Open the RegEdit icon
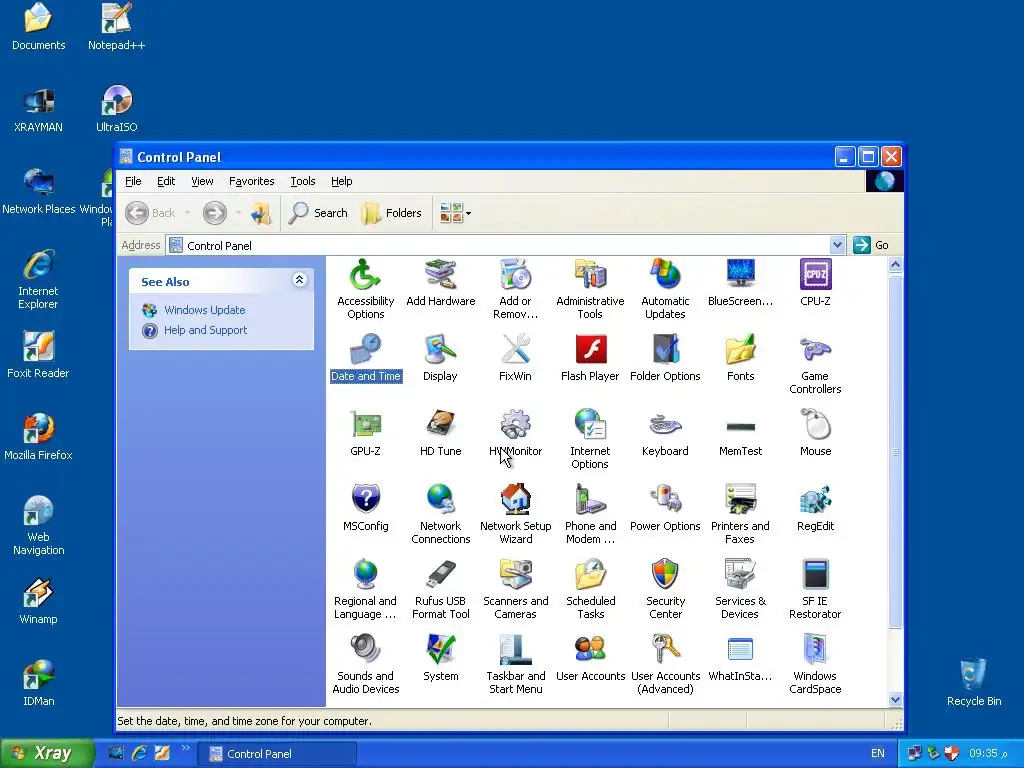The image size is (1024, 768). pyautogui.click(x=815, y=507)
